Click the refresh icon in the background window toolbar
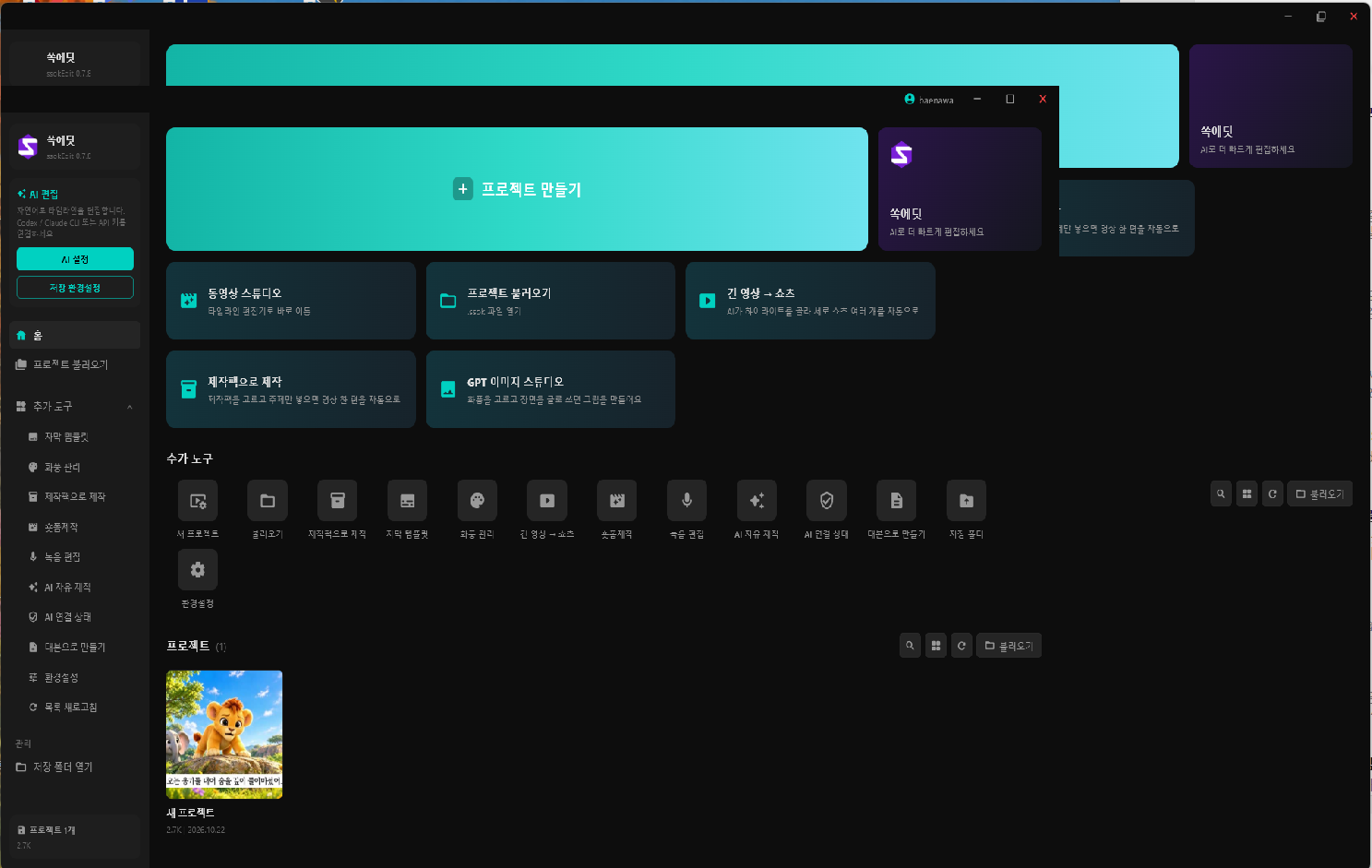Viewport: 1372px width, 868px height. click(x=1272, y=493)
